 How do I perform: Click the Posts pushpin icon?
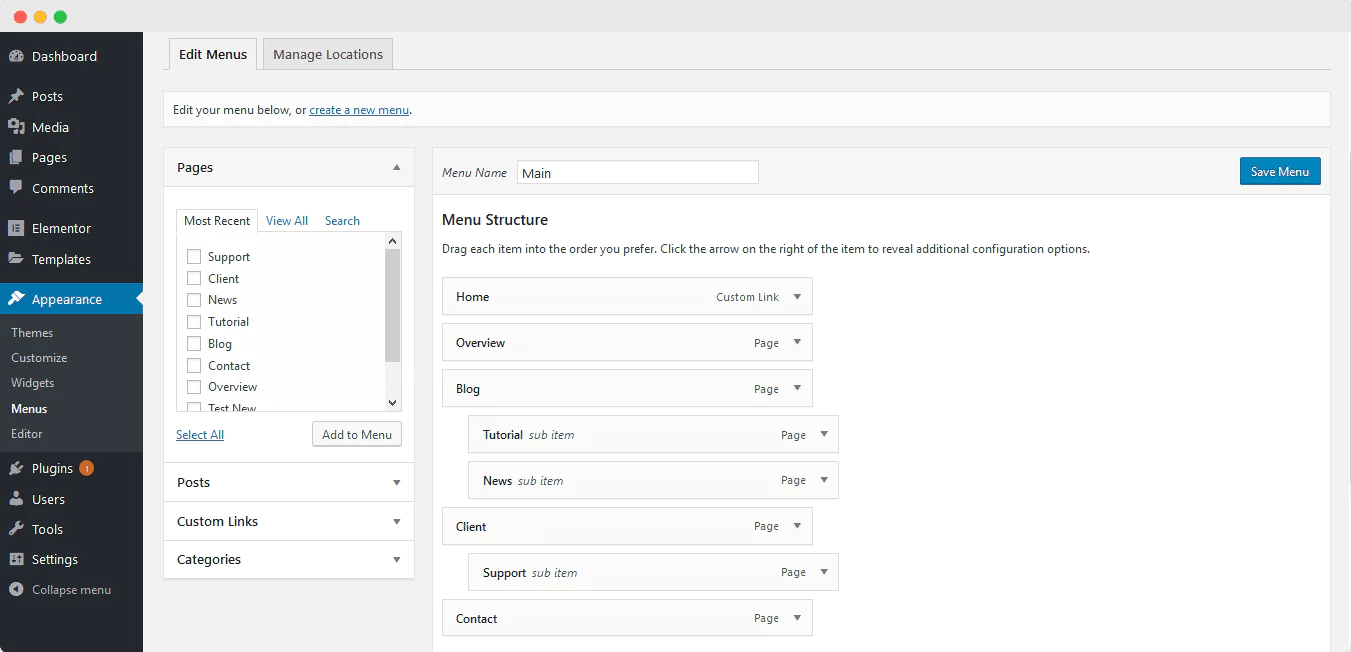[16, 97]
